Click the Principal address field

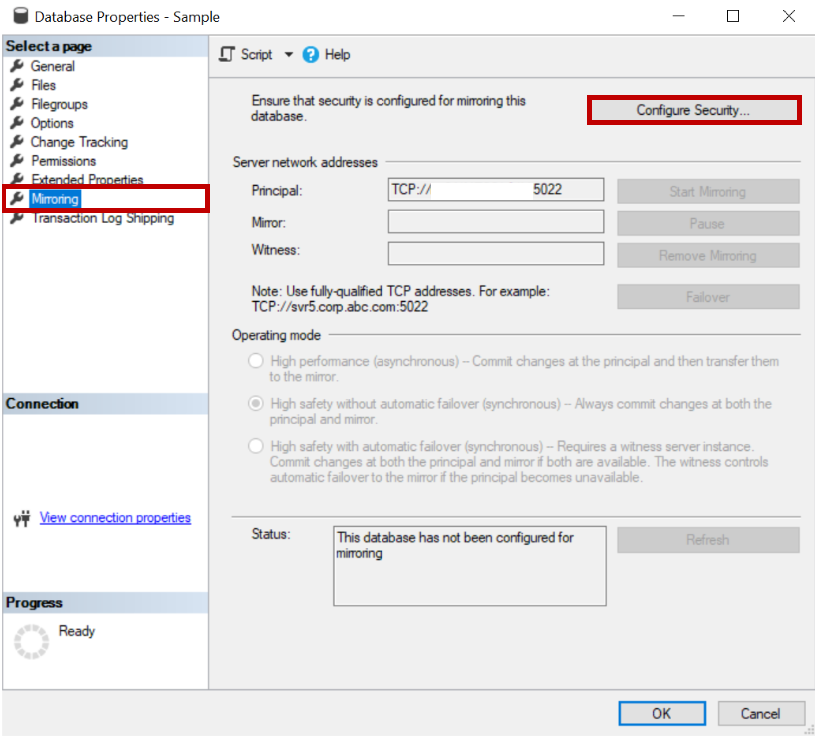496,190
